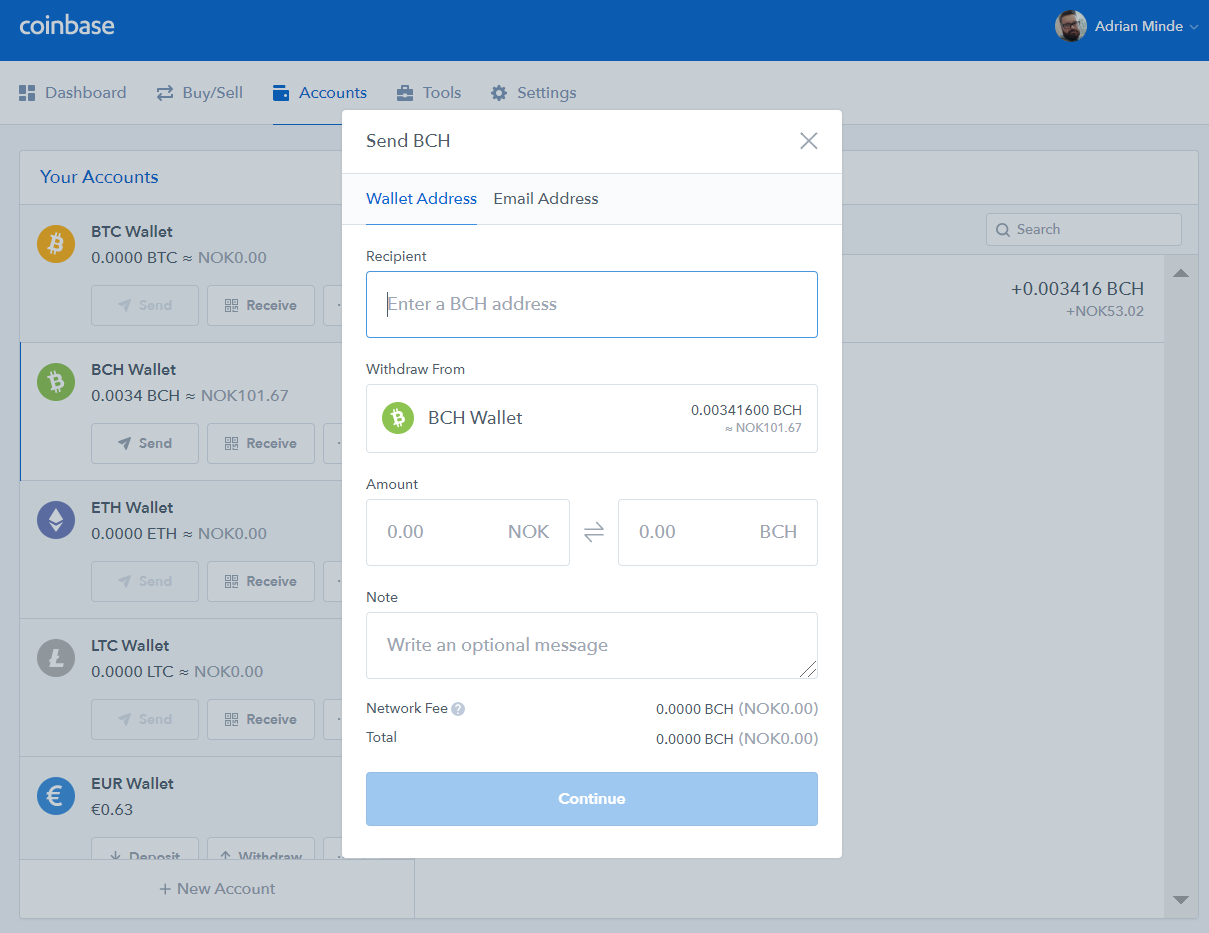Screen dimensions: 1209x933
Task: Click the LTC Wallet litecoin icon
Action: (x=56, y=658)
